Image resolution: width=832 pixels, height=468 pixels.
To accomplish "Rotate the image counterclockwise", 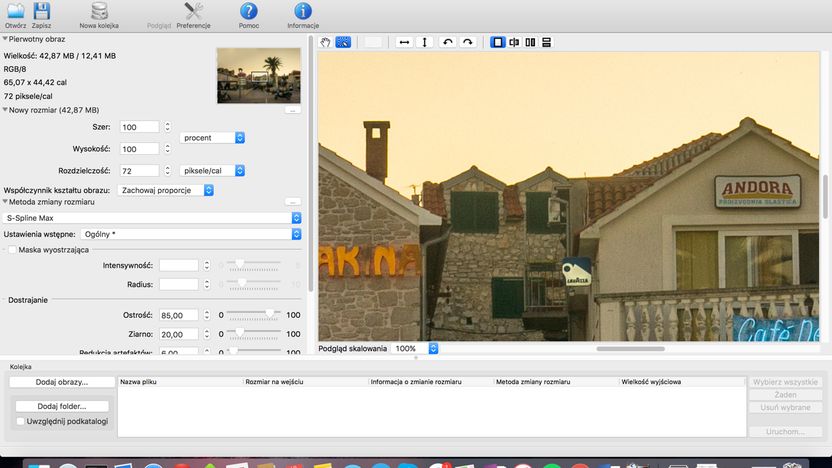I will [x=448, y=42].
